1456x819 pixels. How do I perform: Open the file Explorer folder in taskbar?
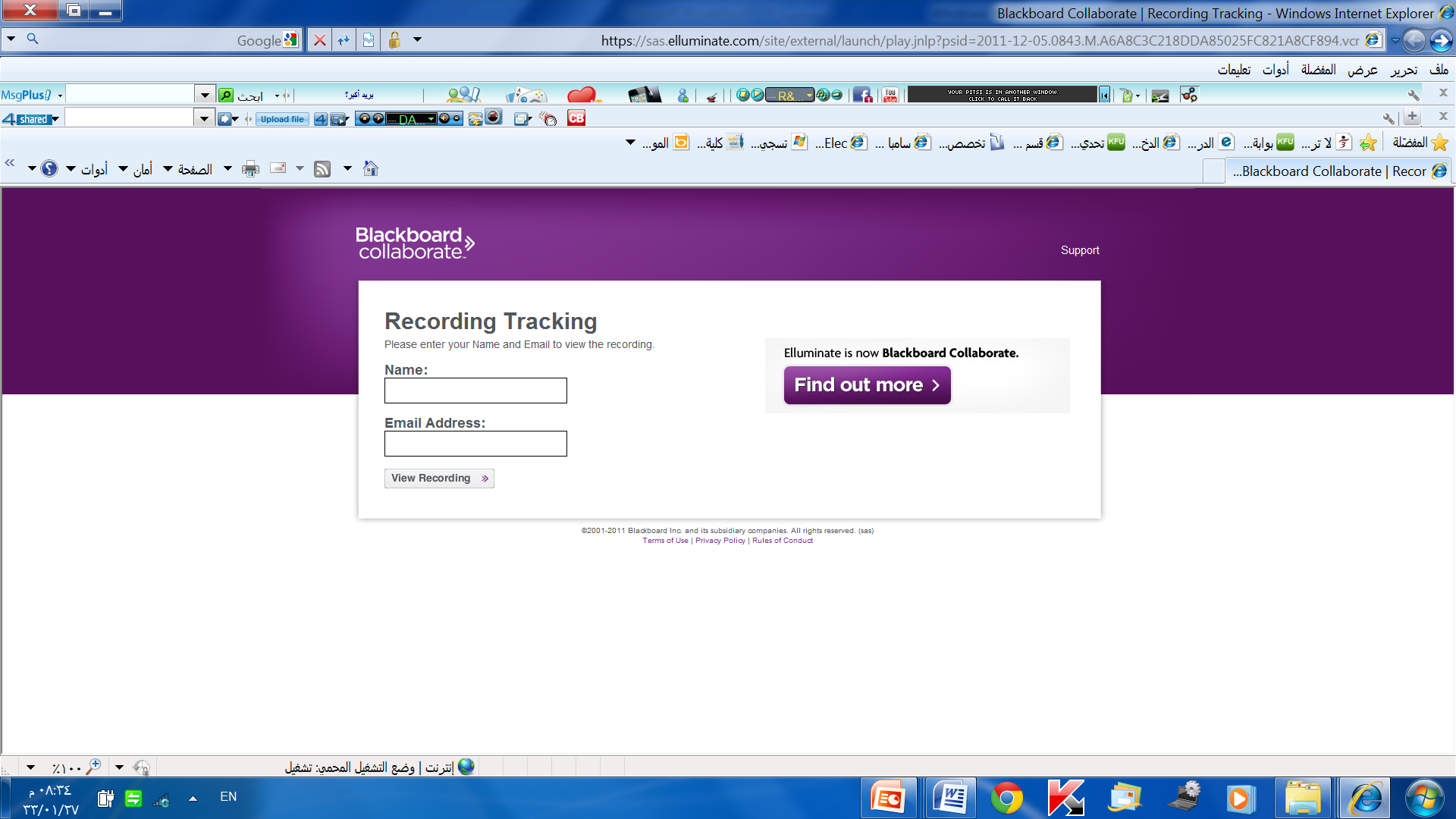(1302, 799)
